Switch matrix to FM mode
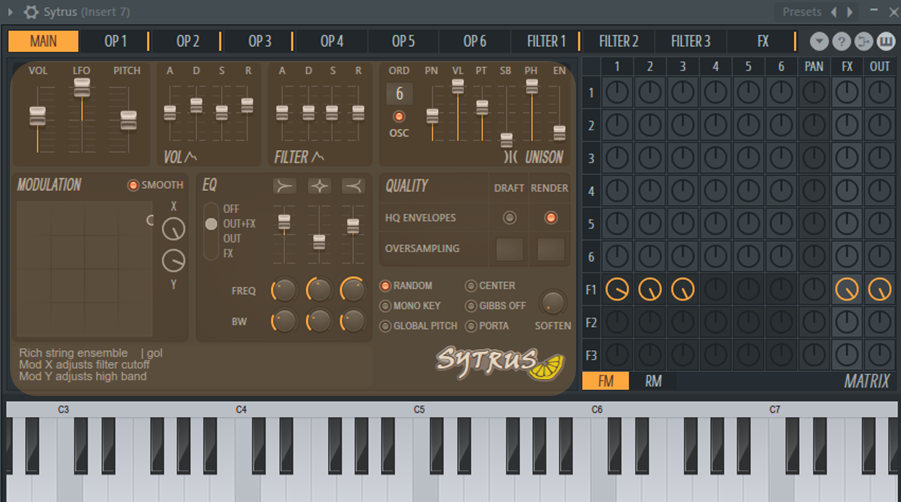Screen dimensions: 901x502 pyautogui.click(x=606, y=381)
